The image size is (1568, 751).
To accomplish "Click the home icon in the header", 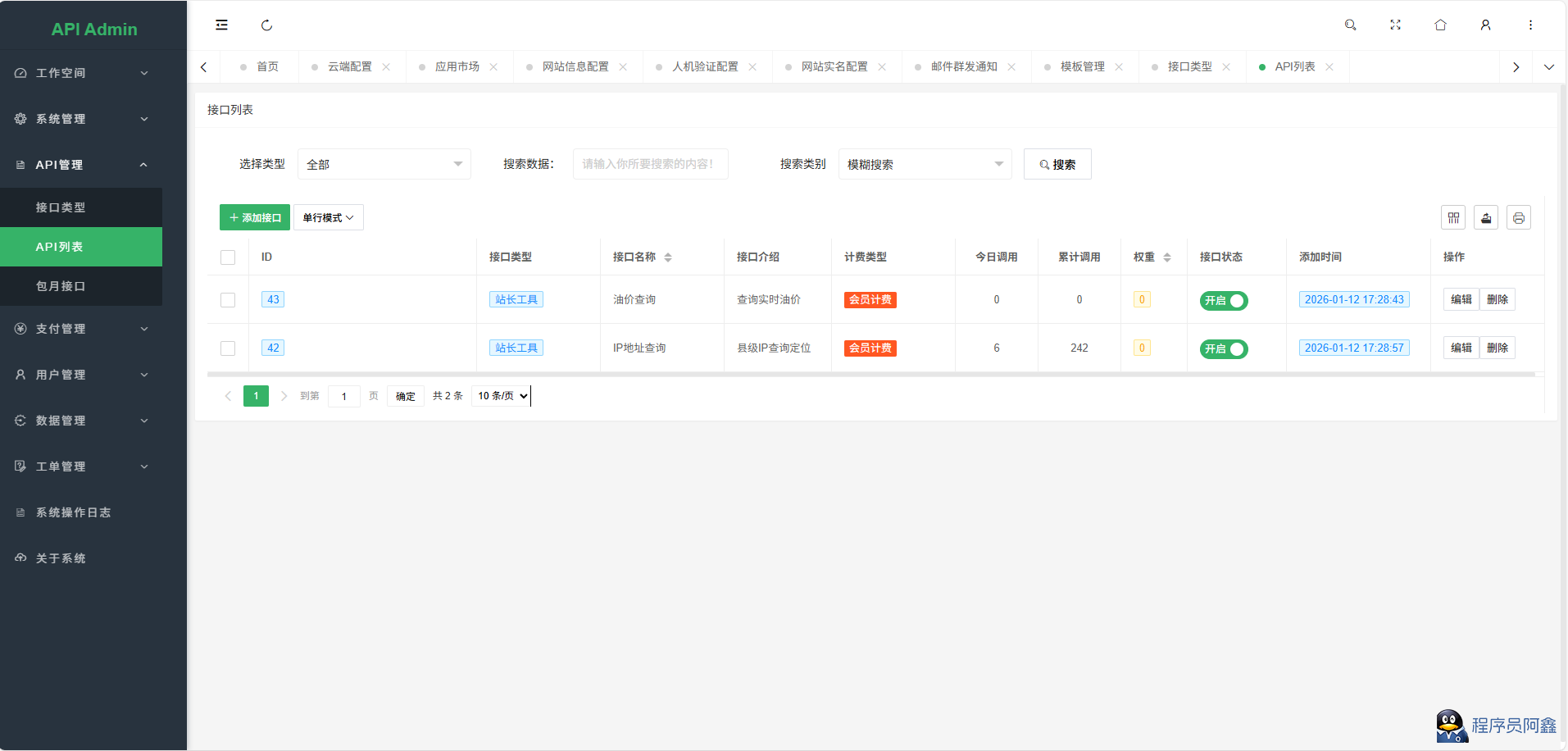I will [x=1440, y=25].
